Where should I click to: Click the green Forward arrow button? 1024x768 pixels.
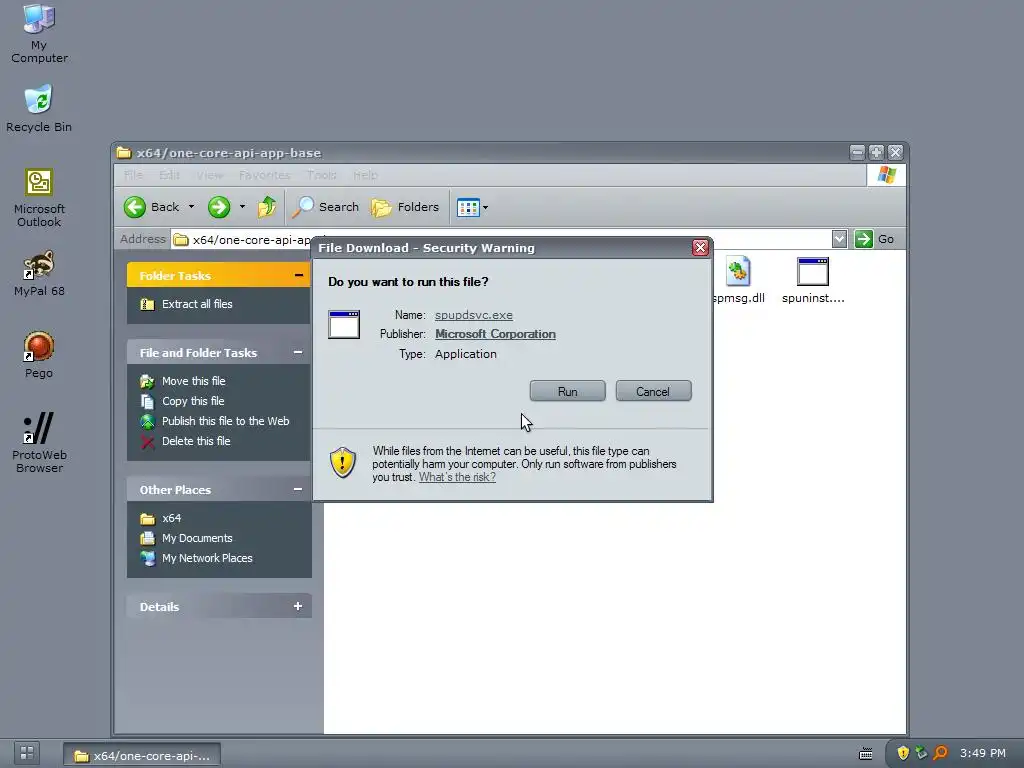point(219,207)
